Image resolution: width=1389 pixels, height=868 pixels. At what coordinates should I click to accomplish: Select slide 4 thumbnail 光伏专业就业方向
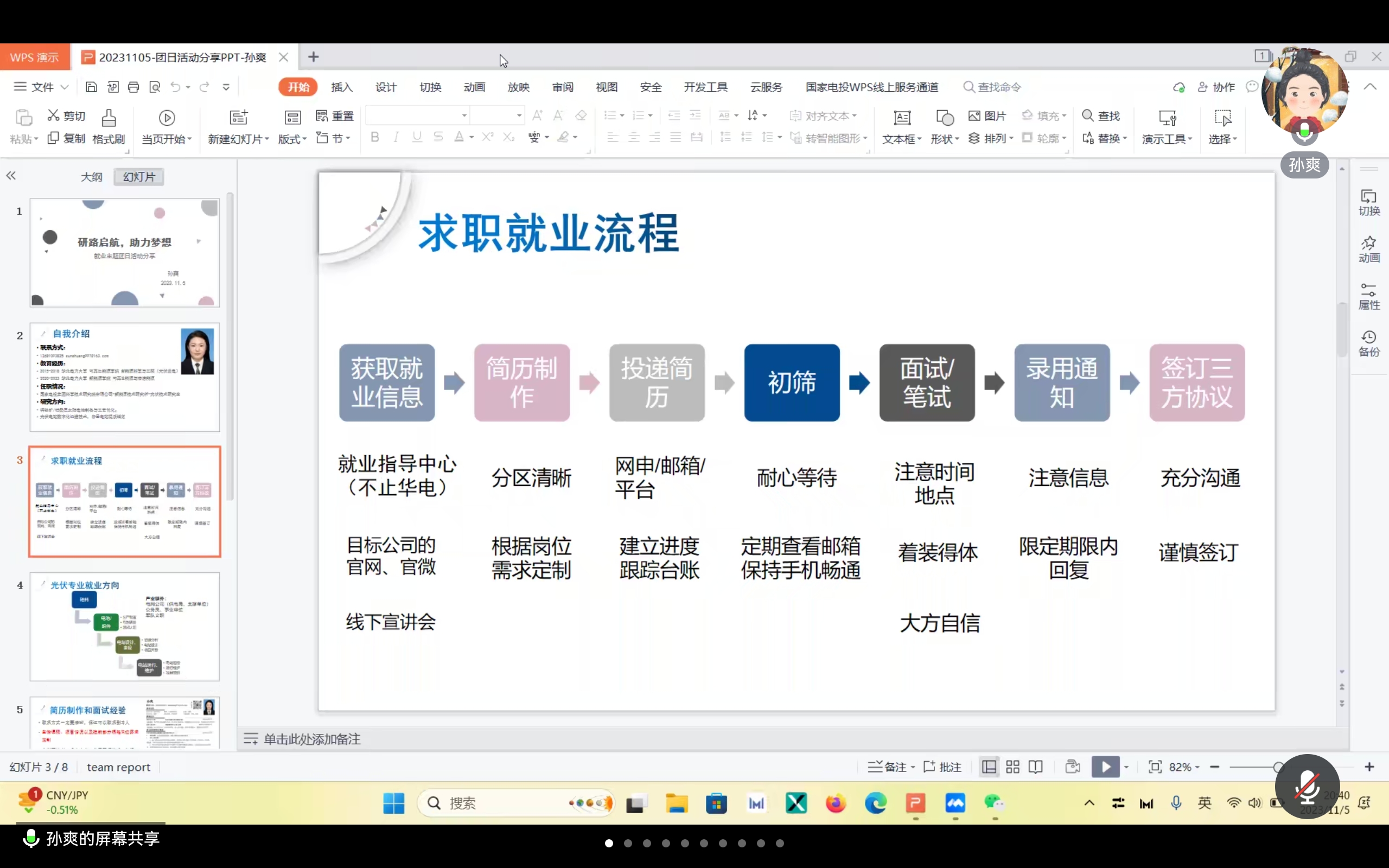tap(125, 626)
